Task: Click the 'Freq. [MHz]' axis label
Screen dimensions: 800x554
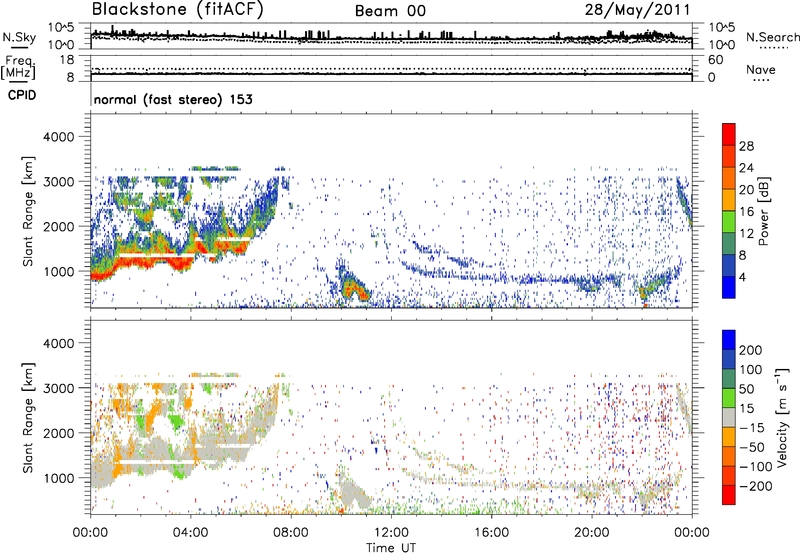Action: 19,67
